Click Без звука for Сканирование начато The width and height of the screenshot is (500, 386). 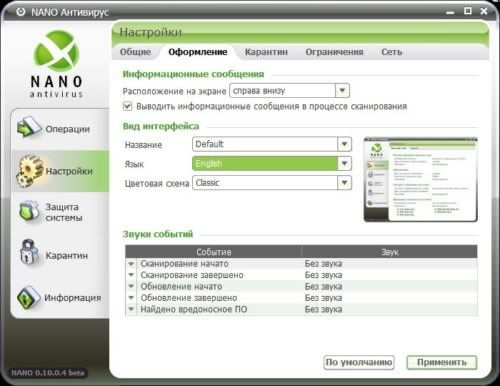[323, 264]
